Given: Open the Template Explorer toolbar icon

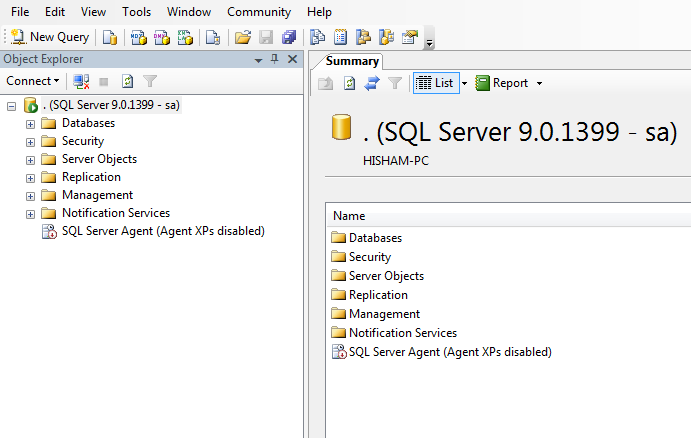Looking at the screenshot, I should click(x=386, y=37).
